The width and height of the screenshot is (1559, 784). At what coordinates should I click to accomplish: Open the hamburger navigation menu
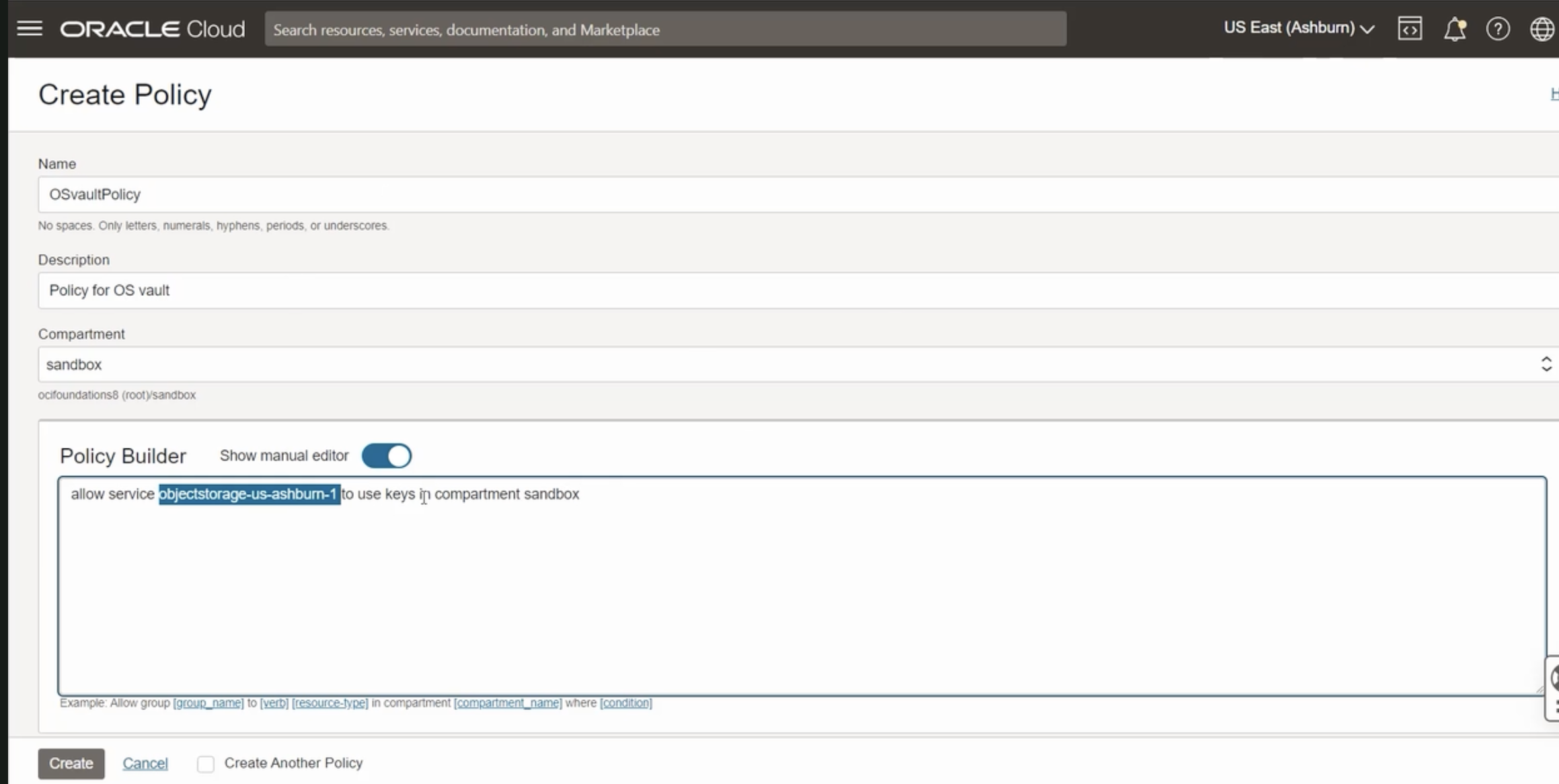point(29,28)
